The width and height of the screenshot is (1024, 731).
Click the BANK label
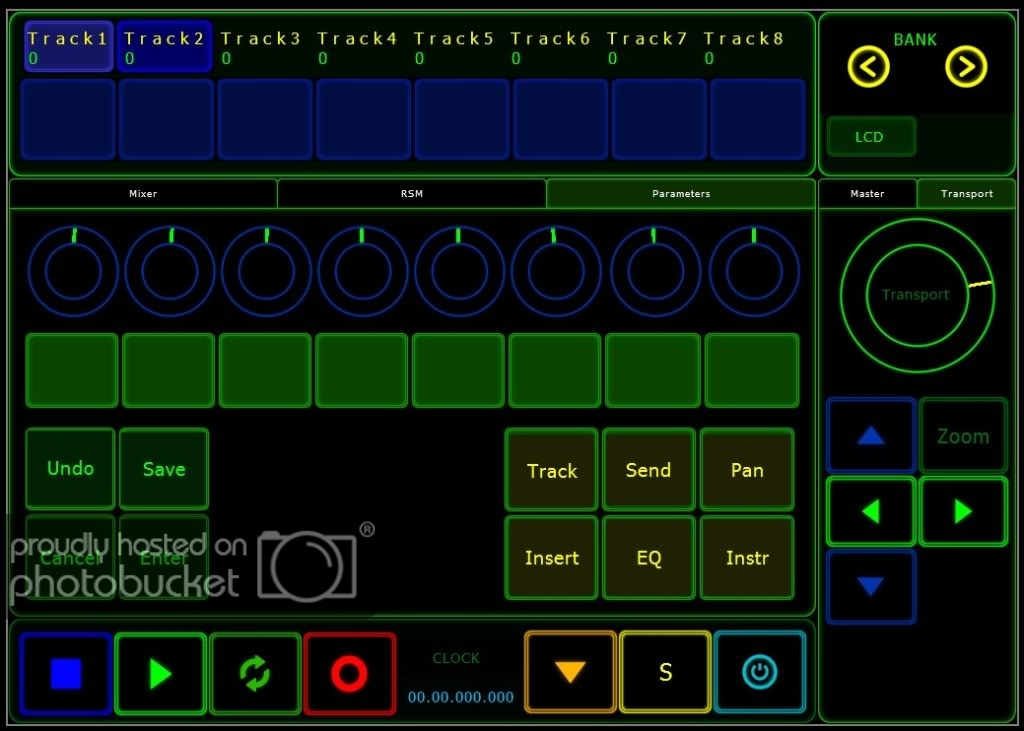coord(915,39)
